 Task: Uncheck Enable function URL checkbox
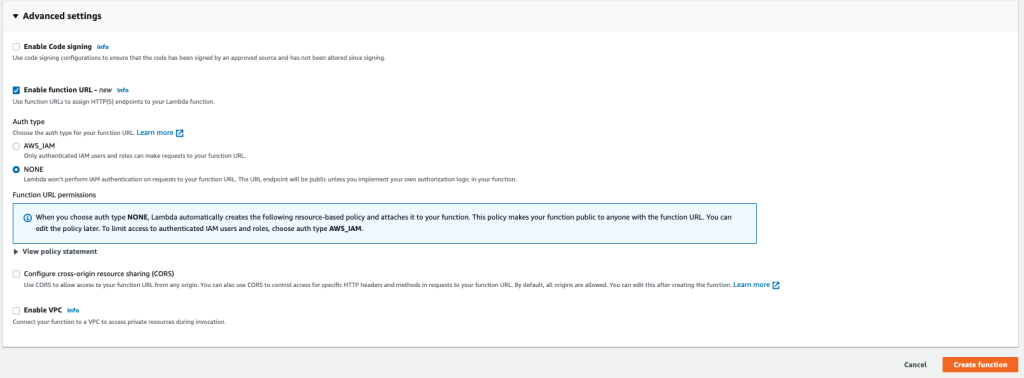(16, 90)
